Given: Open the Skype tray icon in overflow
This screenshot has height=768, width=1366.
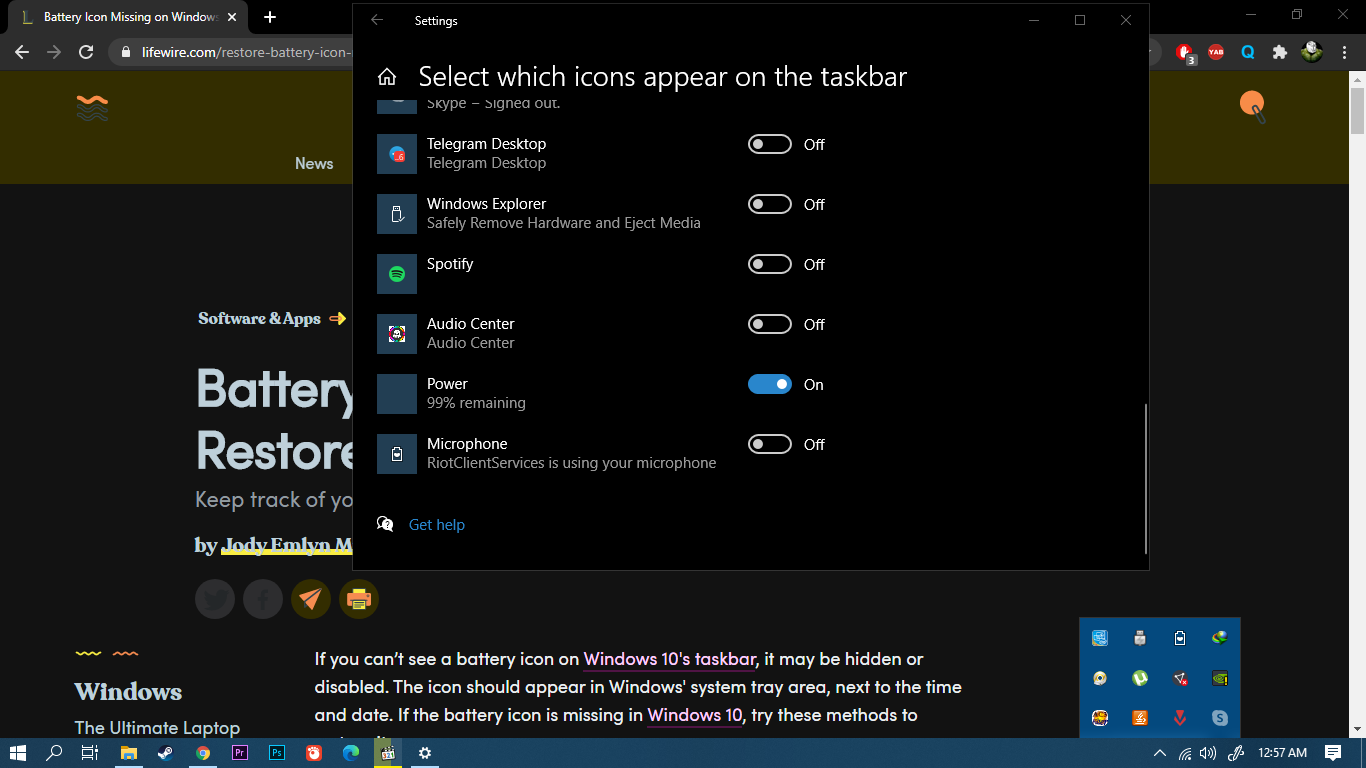Looking at the screenshot, I should 1220,718.
